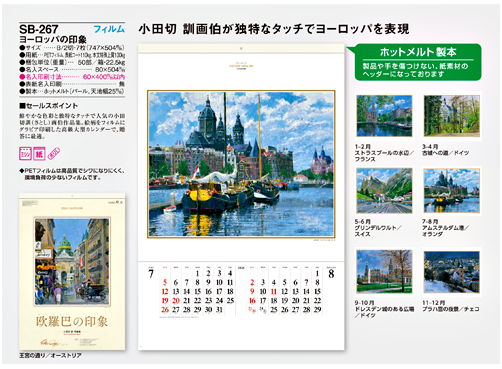Open the 7-8月 Amsterdam harbor thumbnail

pos(452,191)
